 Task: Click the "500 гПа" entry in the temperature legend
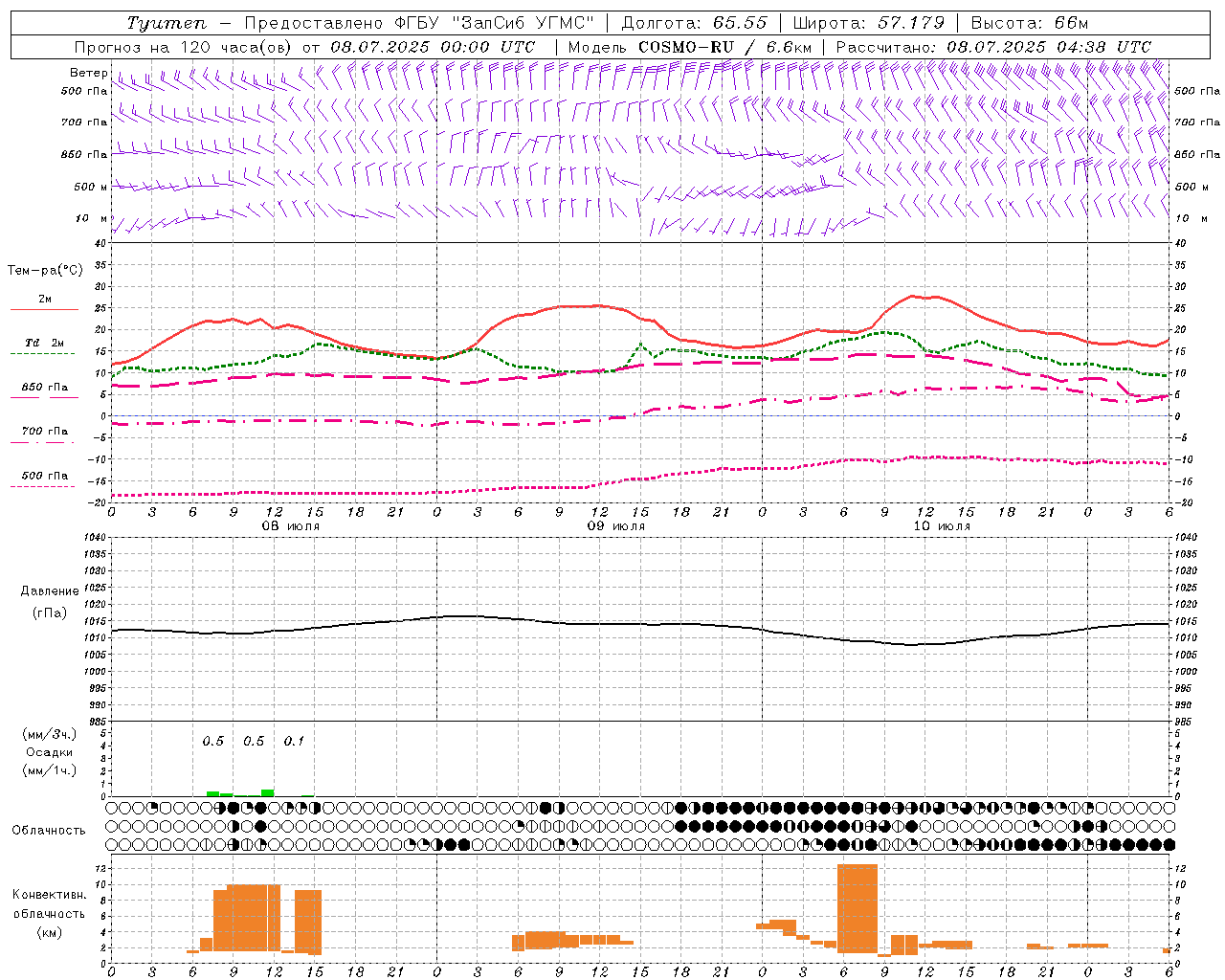click(44, 476)
